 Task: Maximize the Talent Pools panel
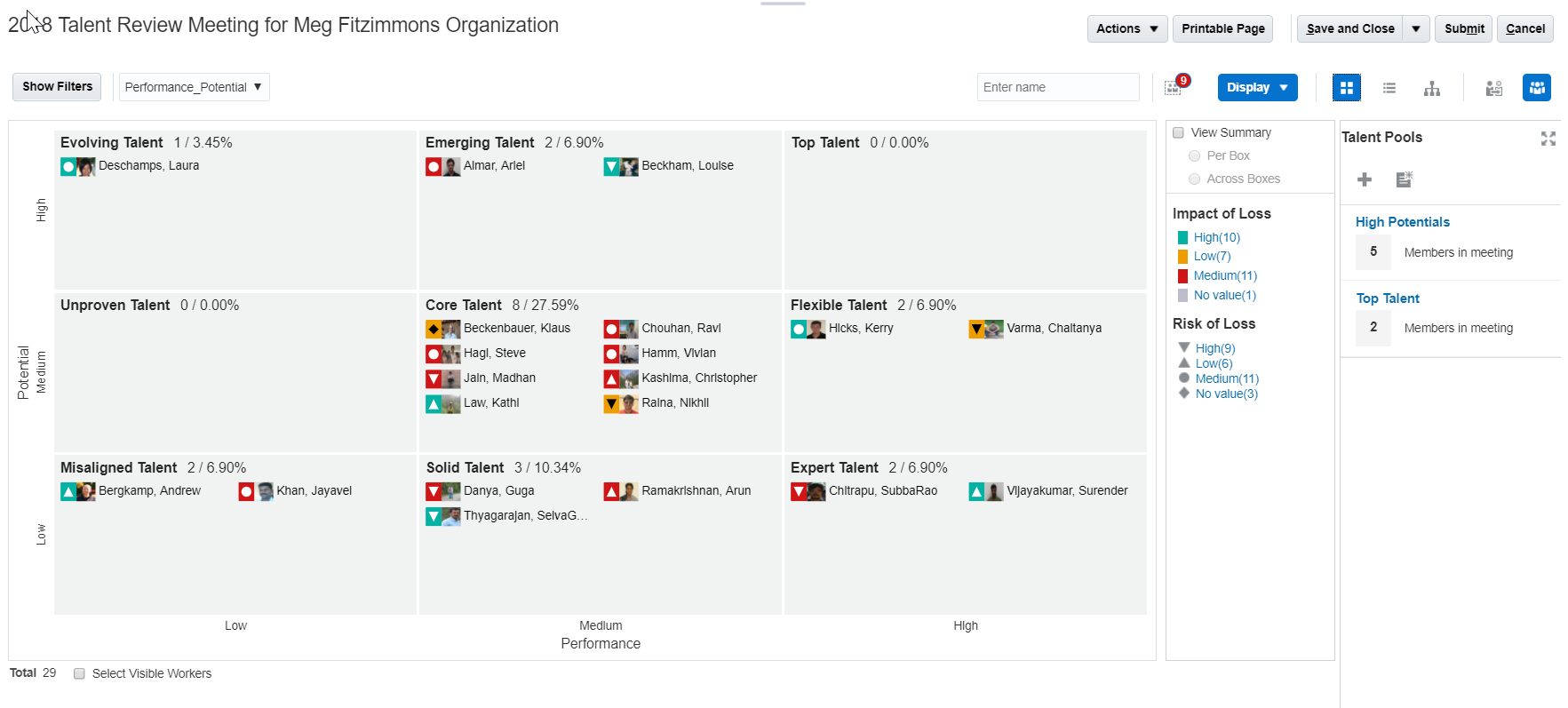[1548, 139]
